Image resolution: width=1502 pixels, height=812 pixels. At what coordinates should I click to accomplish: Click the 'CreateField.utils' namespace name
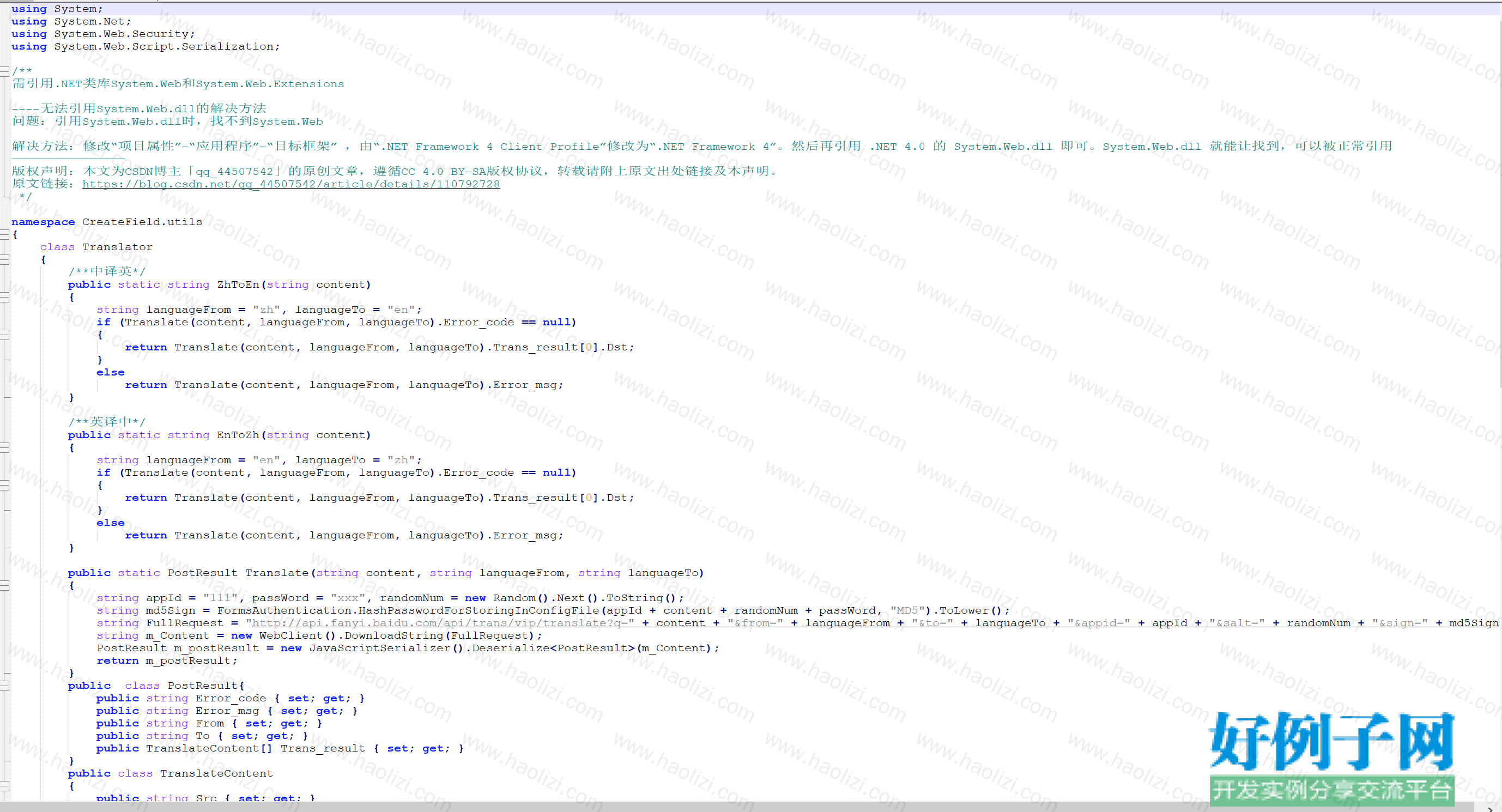[x=142, y=222]
